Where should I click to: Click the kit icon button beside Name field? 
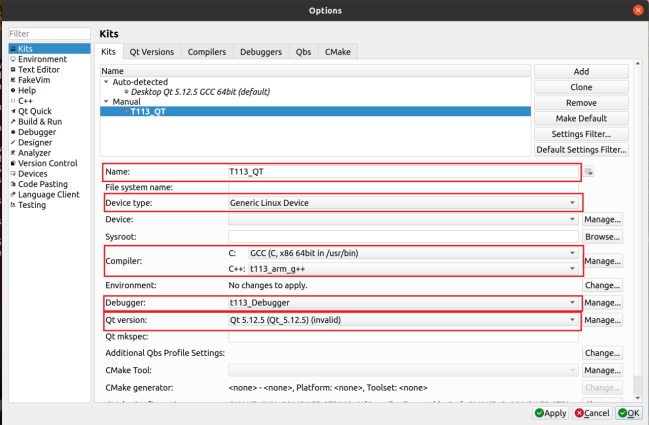[589, 171]
